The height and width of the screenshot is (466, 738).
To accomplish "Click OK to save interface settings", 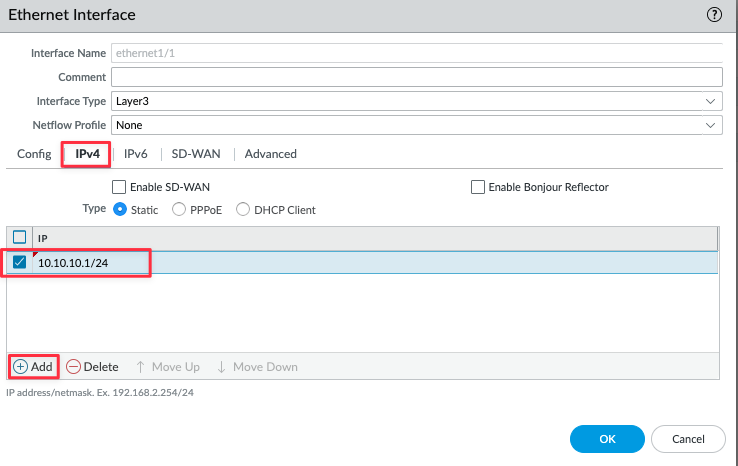I will point(607,439).
